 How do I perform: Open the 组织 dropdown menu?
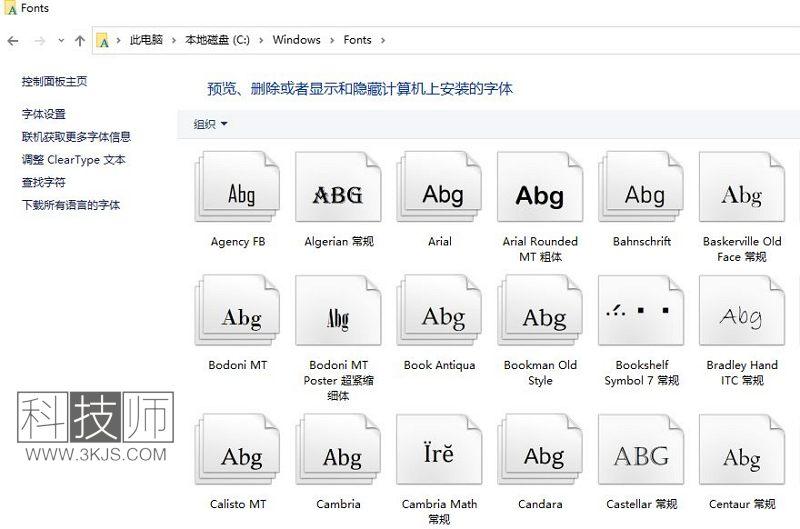coord(210,124)
